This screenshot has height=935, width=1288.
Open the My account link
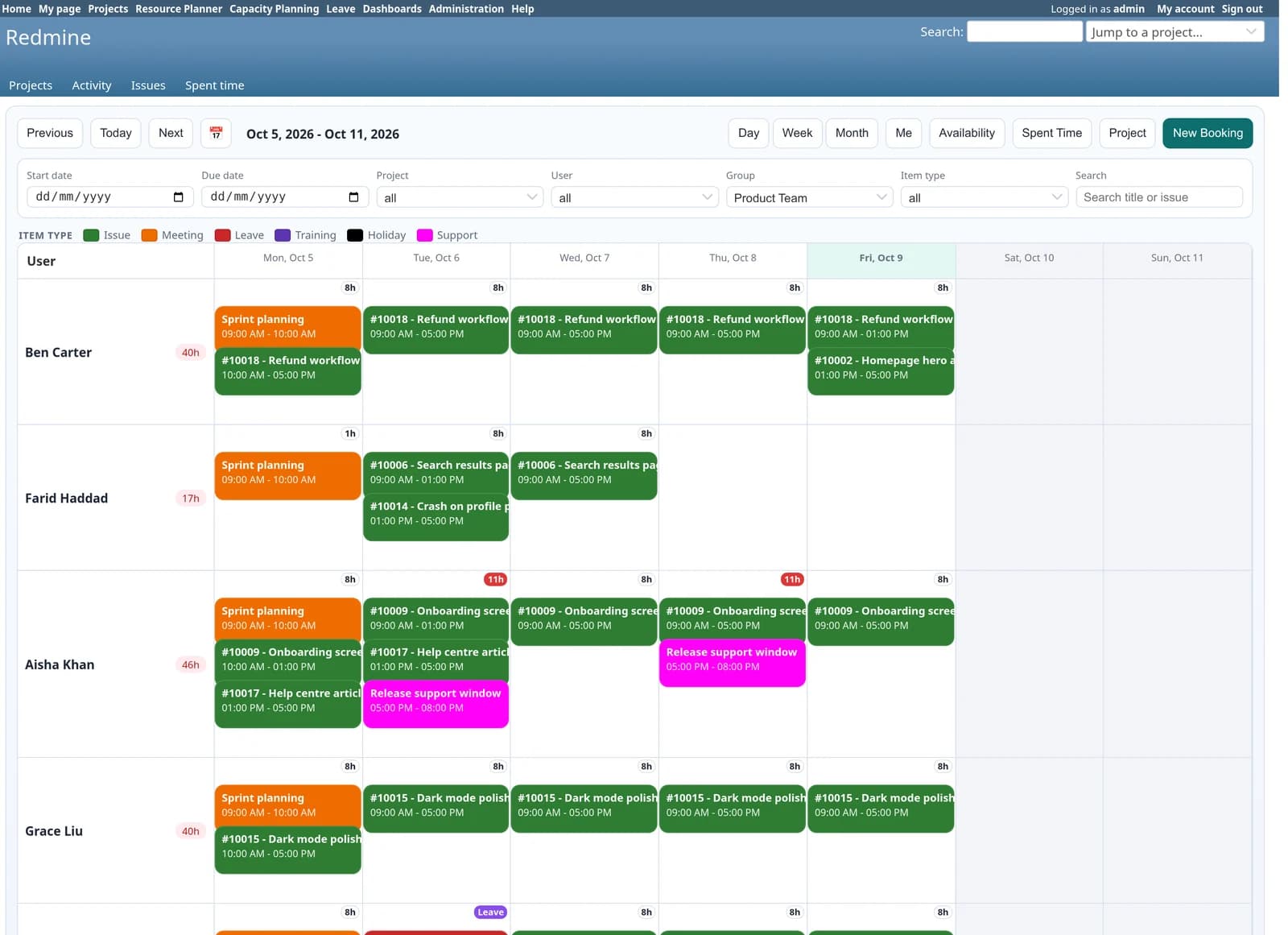tap(1186, 9)
